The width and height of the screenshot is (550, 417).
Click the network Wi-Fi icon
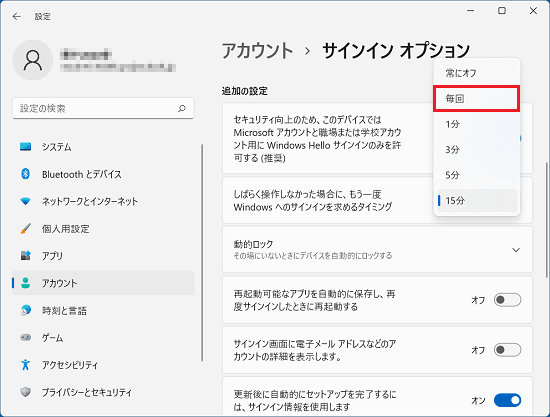(x=25, y=201)
